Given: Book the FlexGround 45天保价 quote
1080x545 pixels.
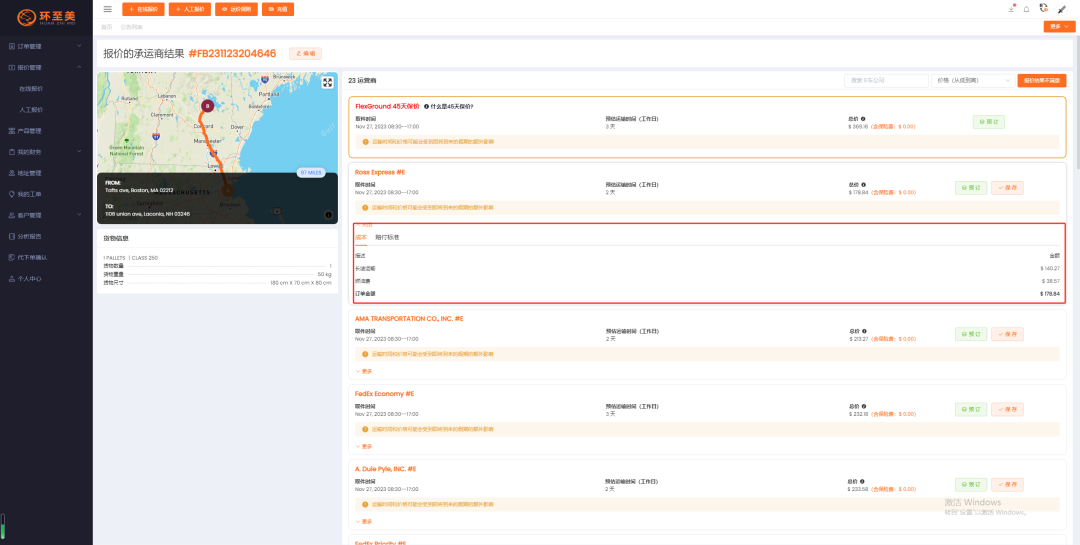Looking at the screenshot, I should [x=989, y=122].
